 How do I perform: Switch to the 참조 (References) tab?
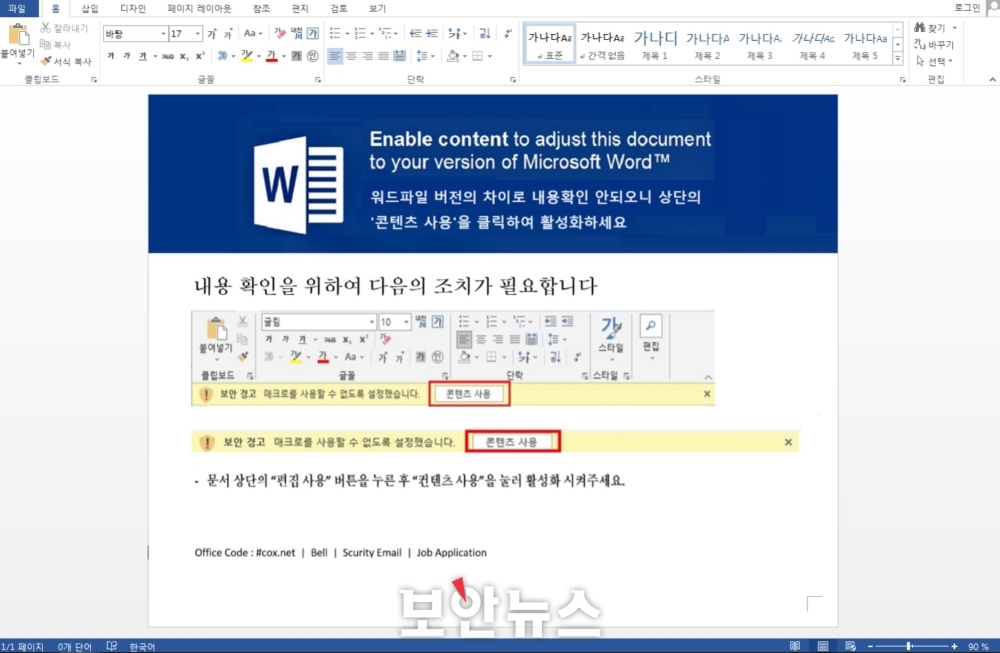(261, 8)
